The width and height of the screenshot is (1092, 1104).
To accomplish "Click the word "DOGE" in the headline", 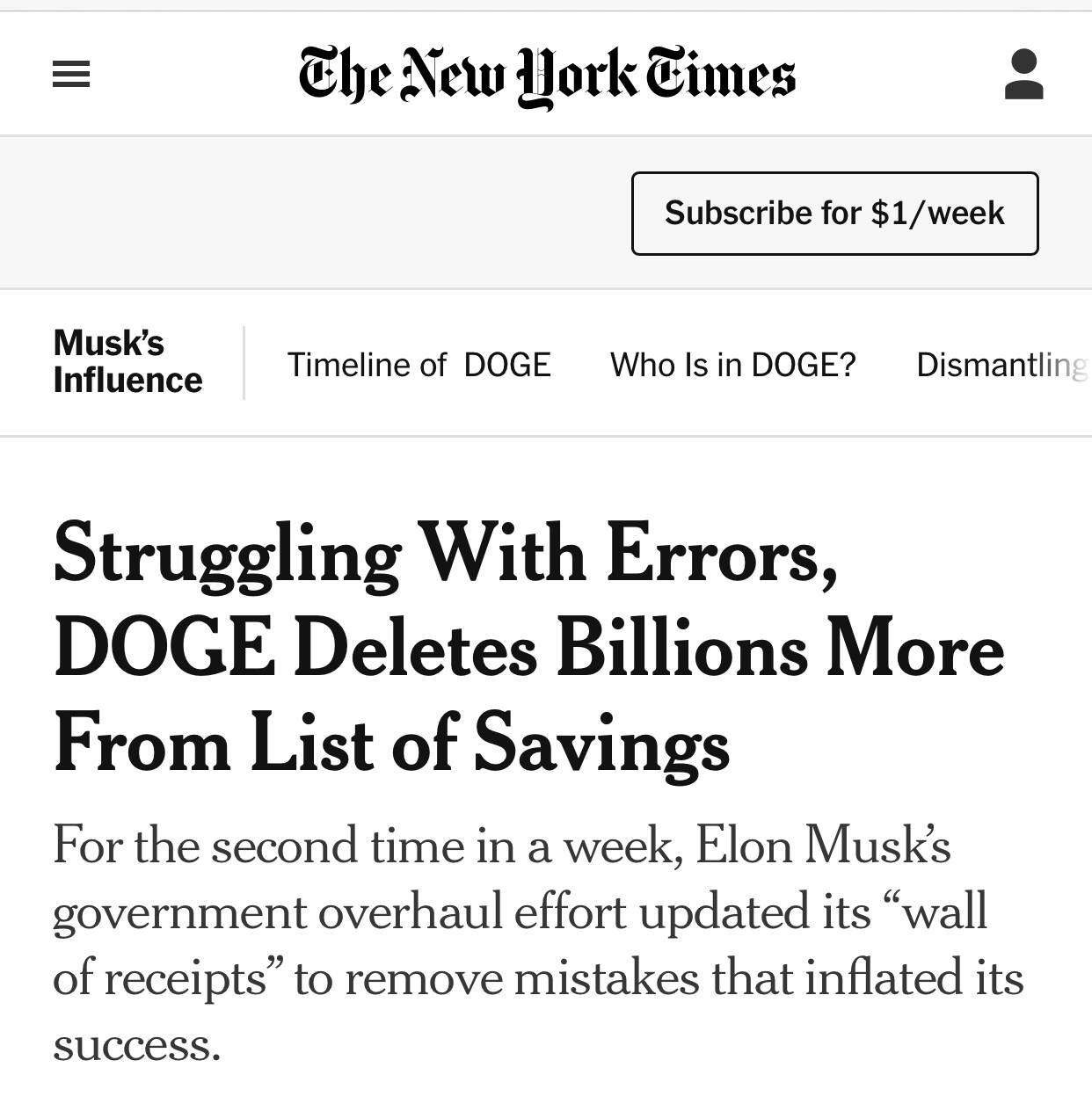I will pyautogui.click(x=164, y=650).
